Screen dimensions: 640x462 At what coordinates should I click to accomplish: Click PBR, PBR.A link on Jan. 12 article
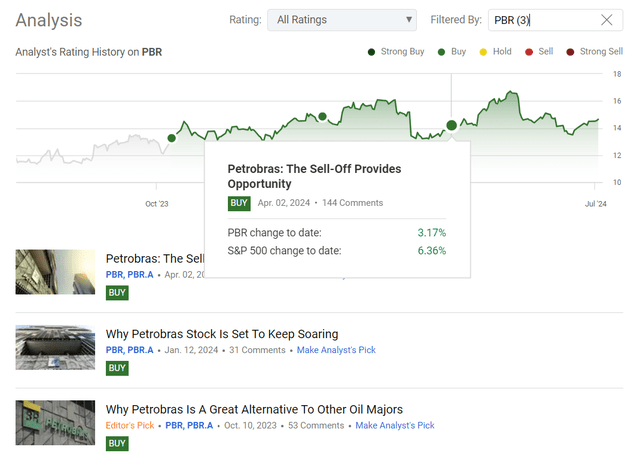129,350
